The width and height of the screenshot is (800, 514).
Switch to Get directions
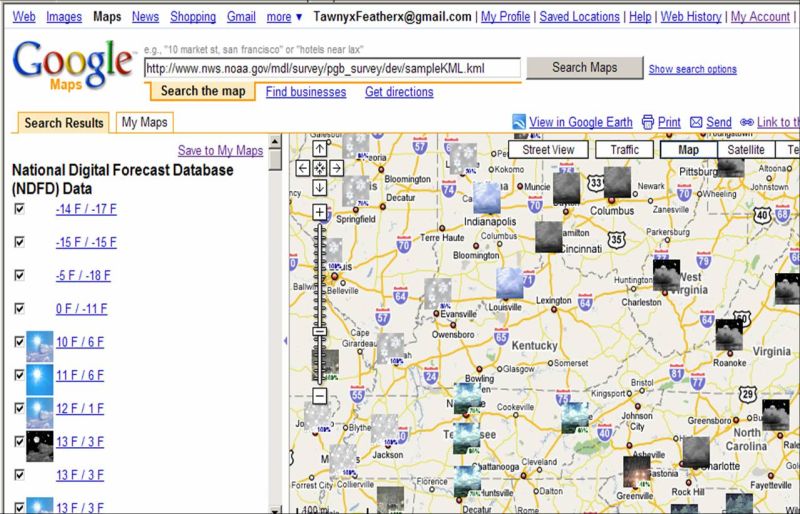(x=399, y=92)
